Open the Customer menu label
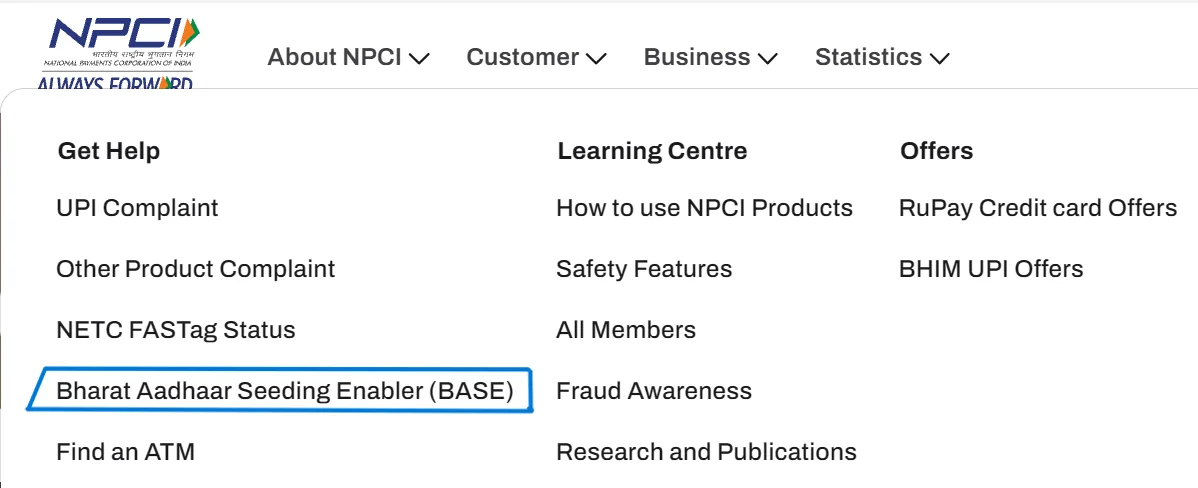1198x488 pixels. (x=522, y=57)
